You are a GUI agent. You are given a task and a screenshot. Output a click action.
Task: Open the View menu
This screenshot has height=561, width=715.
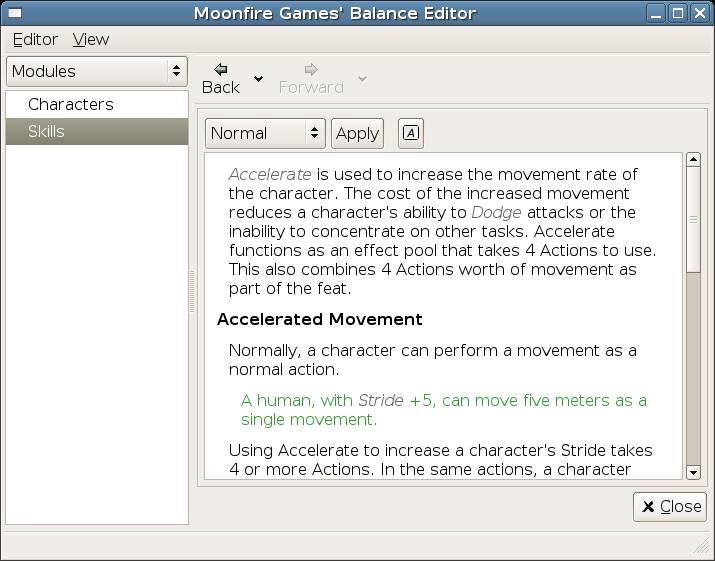pos(91,40)
